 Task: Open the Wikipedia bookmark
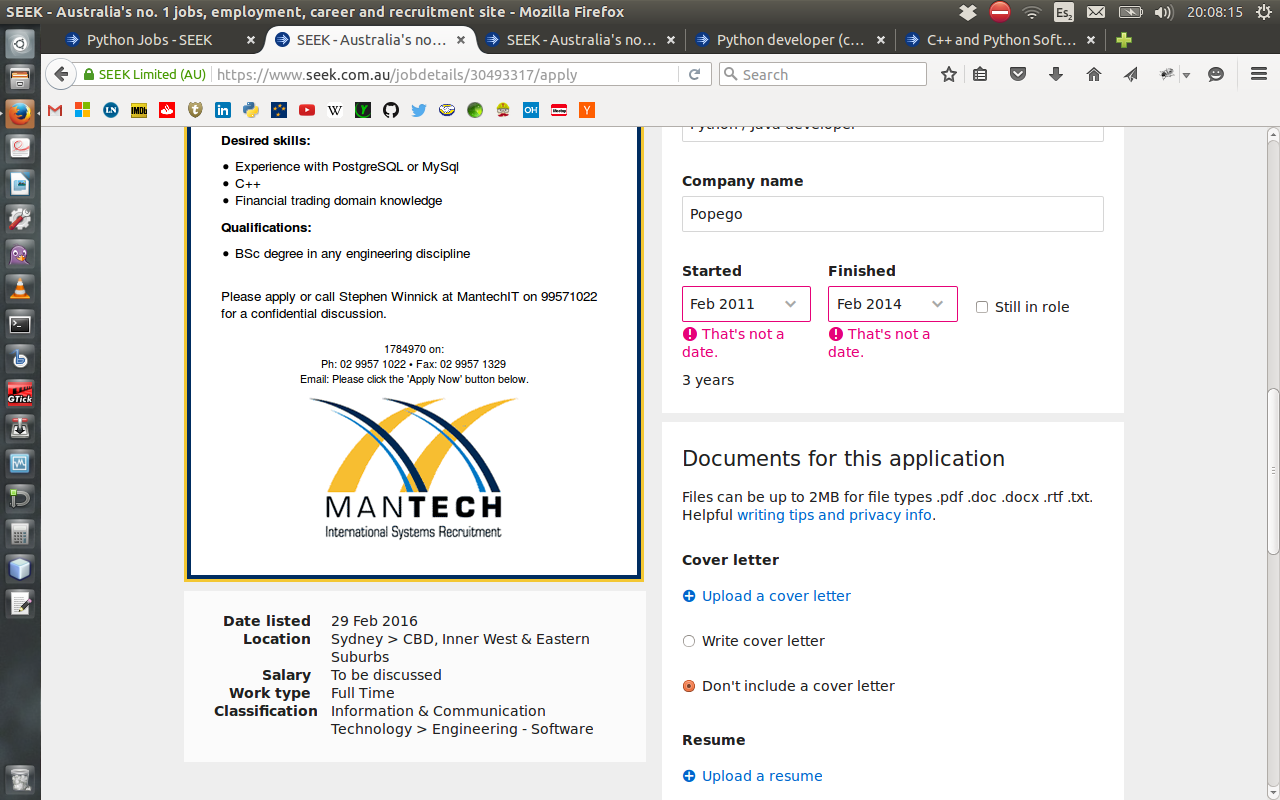tap(335, 110)
